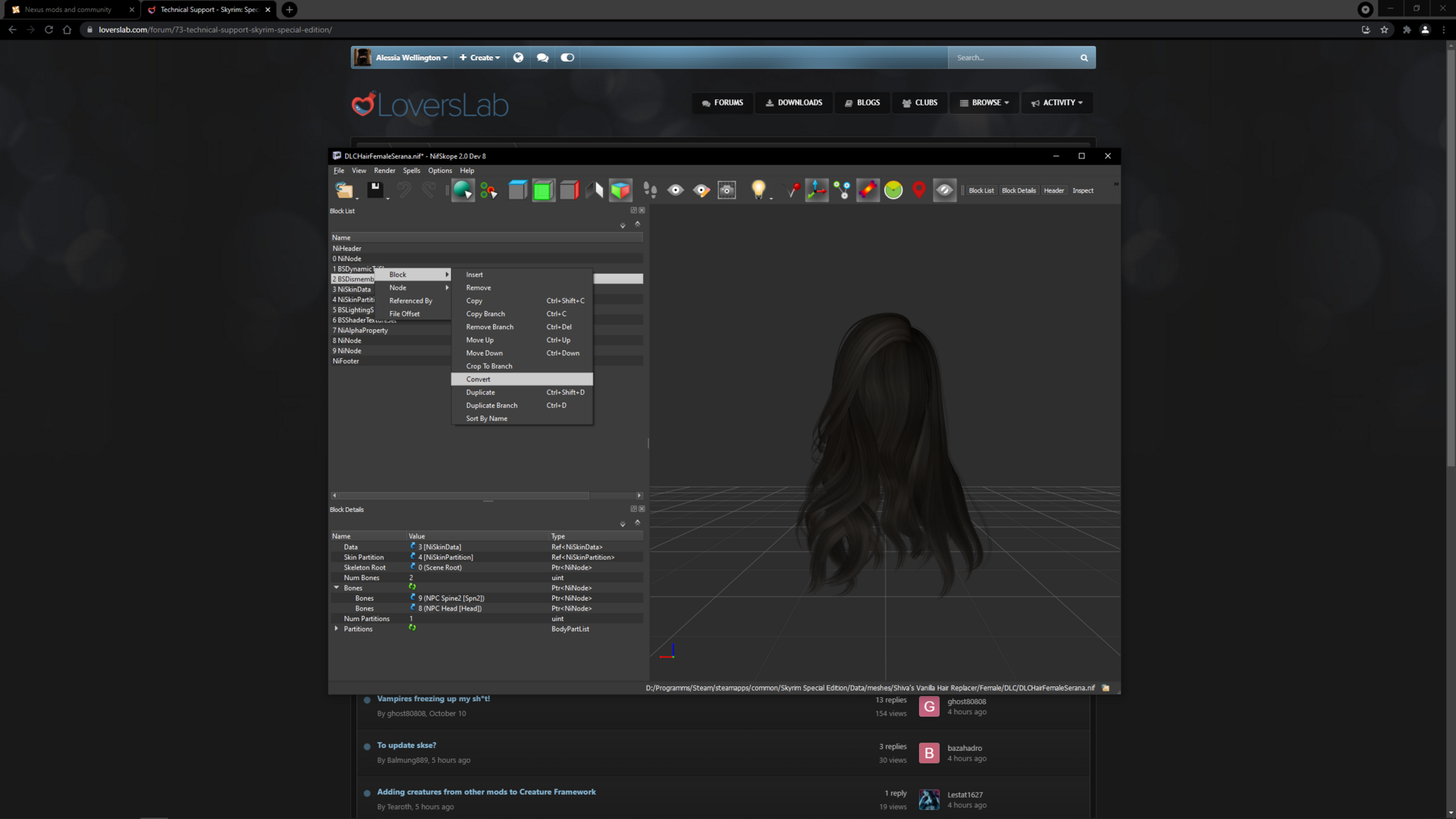Click the collapse-all double chevron in Block List
The image size is (1456, 819).
[x=638, y=224]
